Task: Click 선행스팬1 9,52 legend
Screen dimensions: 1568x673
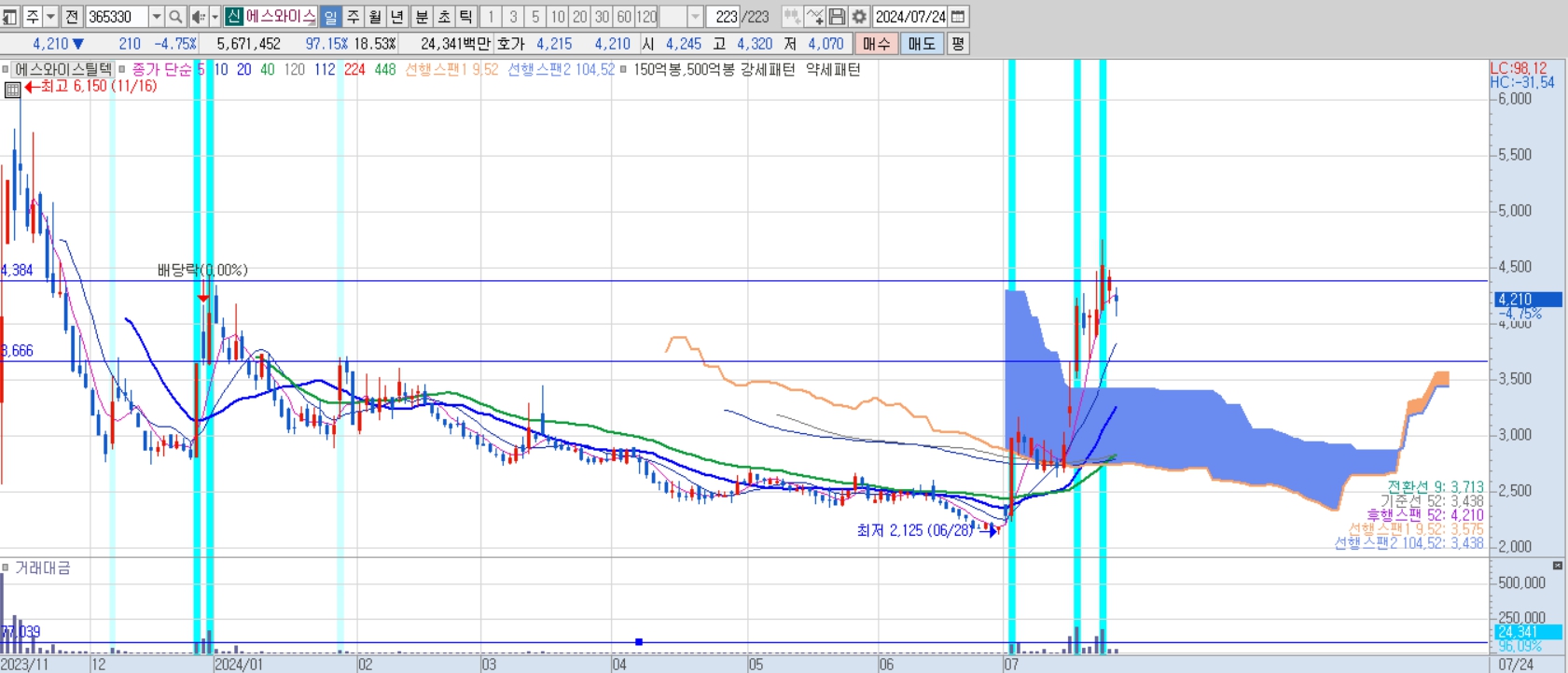Action: 451,69
